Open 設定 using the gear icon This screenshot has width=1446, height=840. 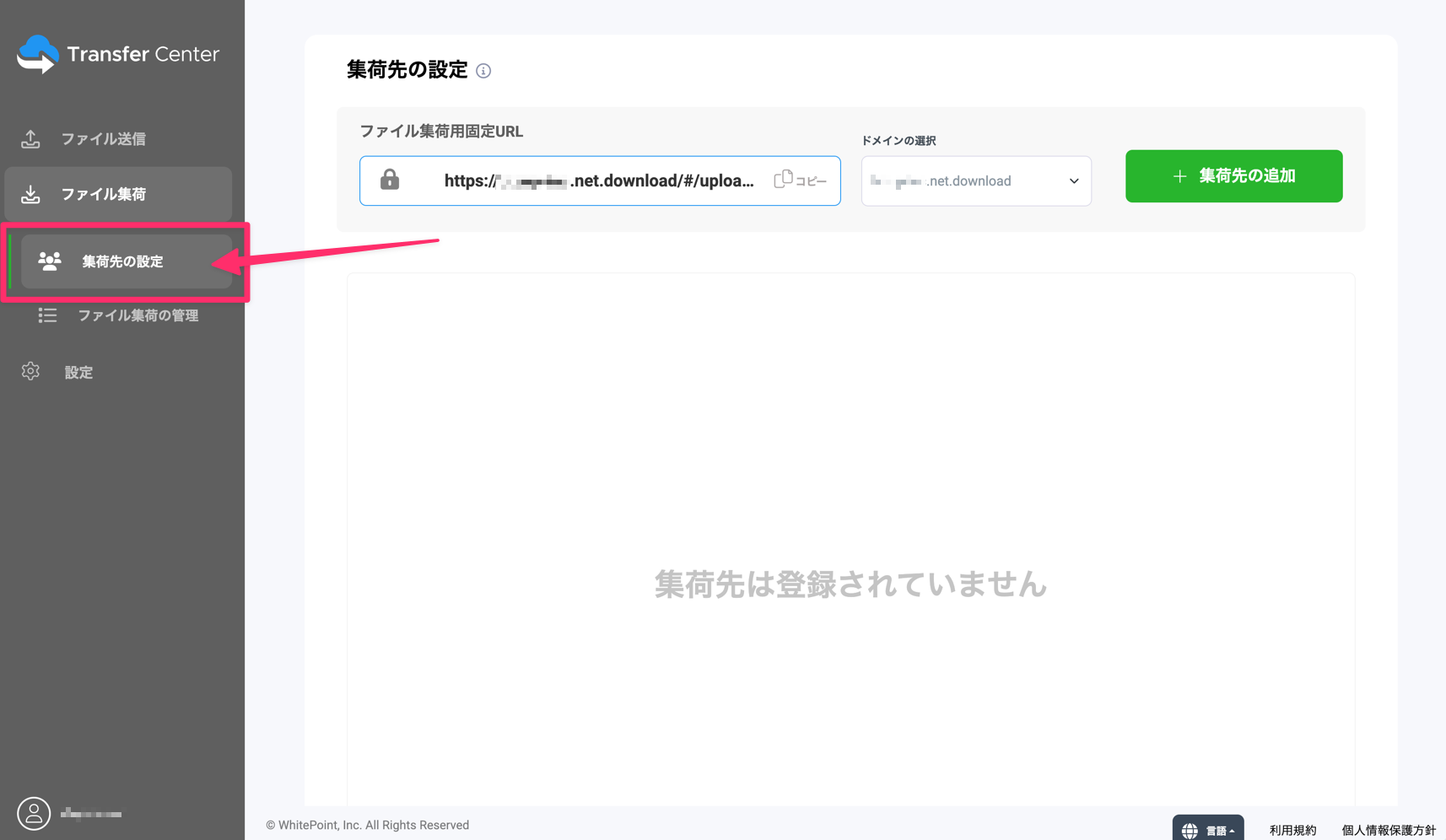[x=30, y=371]
